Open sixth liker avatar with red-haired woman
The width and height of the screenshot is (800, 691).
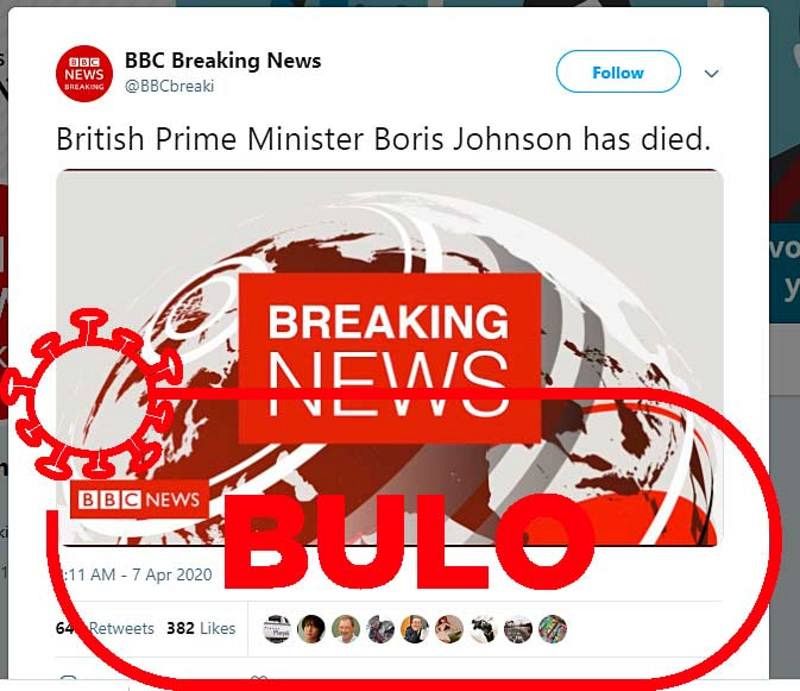[x=449, y=629]
